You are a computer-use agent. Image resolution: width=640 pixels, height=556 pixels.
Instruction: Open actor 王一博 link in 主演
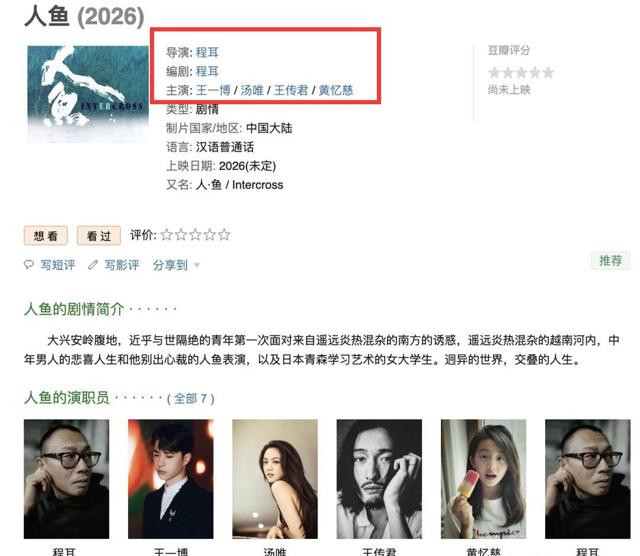point(213,90)
